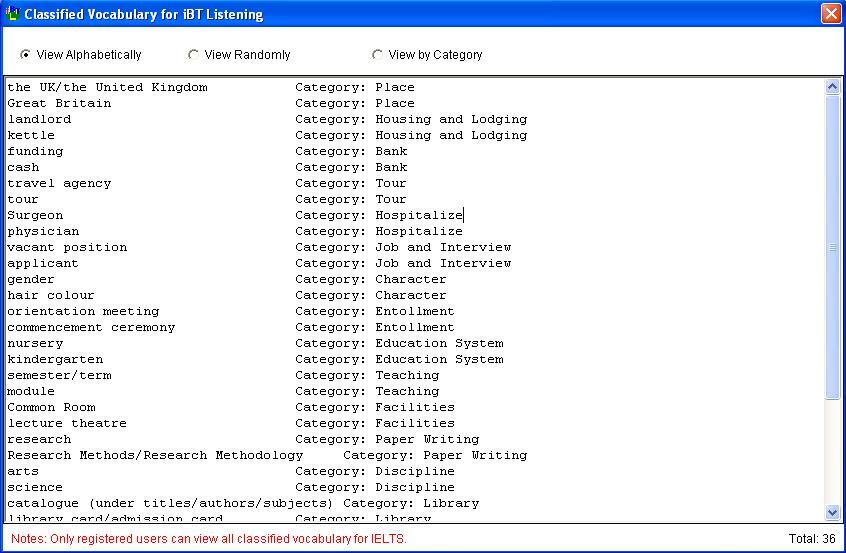This screenshot has width=846, height=553.
Task: Click the word 'cash' in the list
Action: point(23,167)
